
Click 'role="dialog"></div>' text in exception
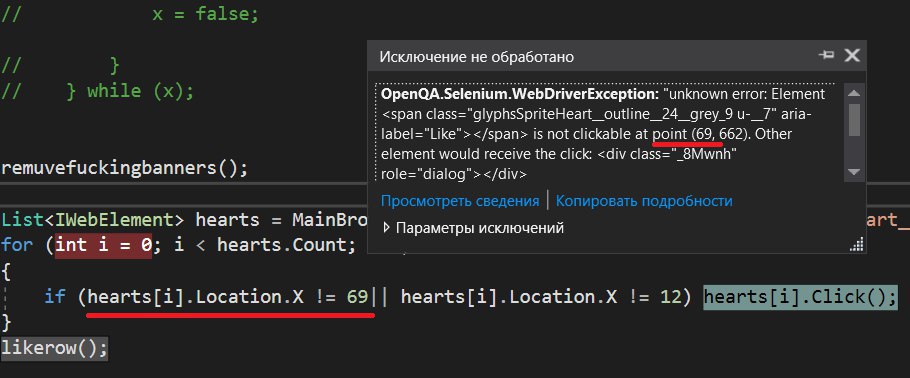pos(454,174)
